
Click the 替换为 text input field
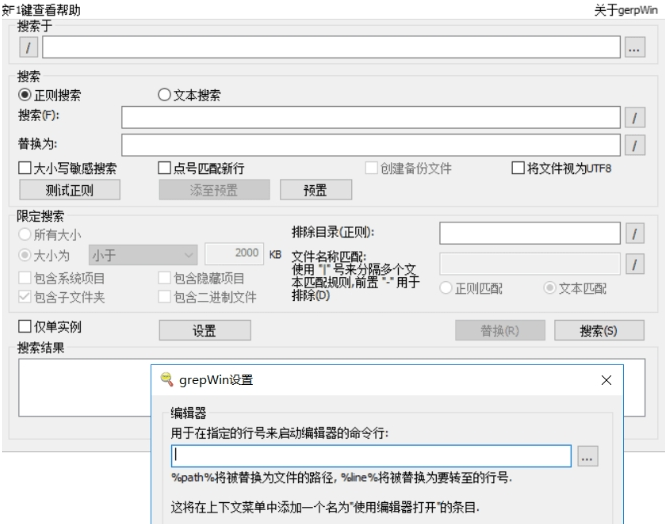[x=371, y=145]
